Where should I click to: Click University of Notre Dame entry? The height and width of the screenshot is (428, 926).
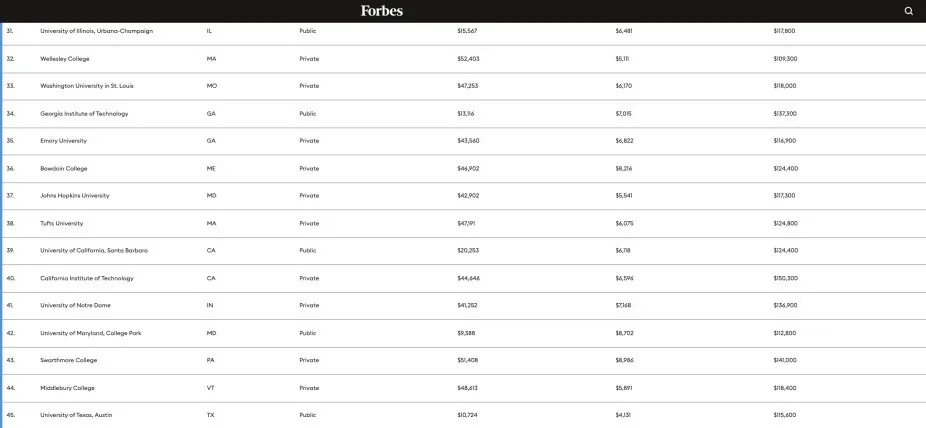click(75, 305)
